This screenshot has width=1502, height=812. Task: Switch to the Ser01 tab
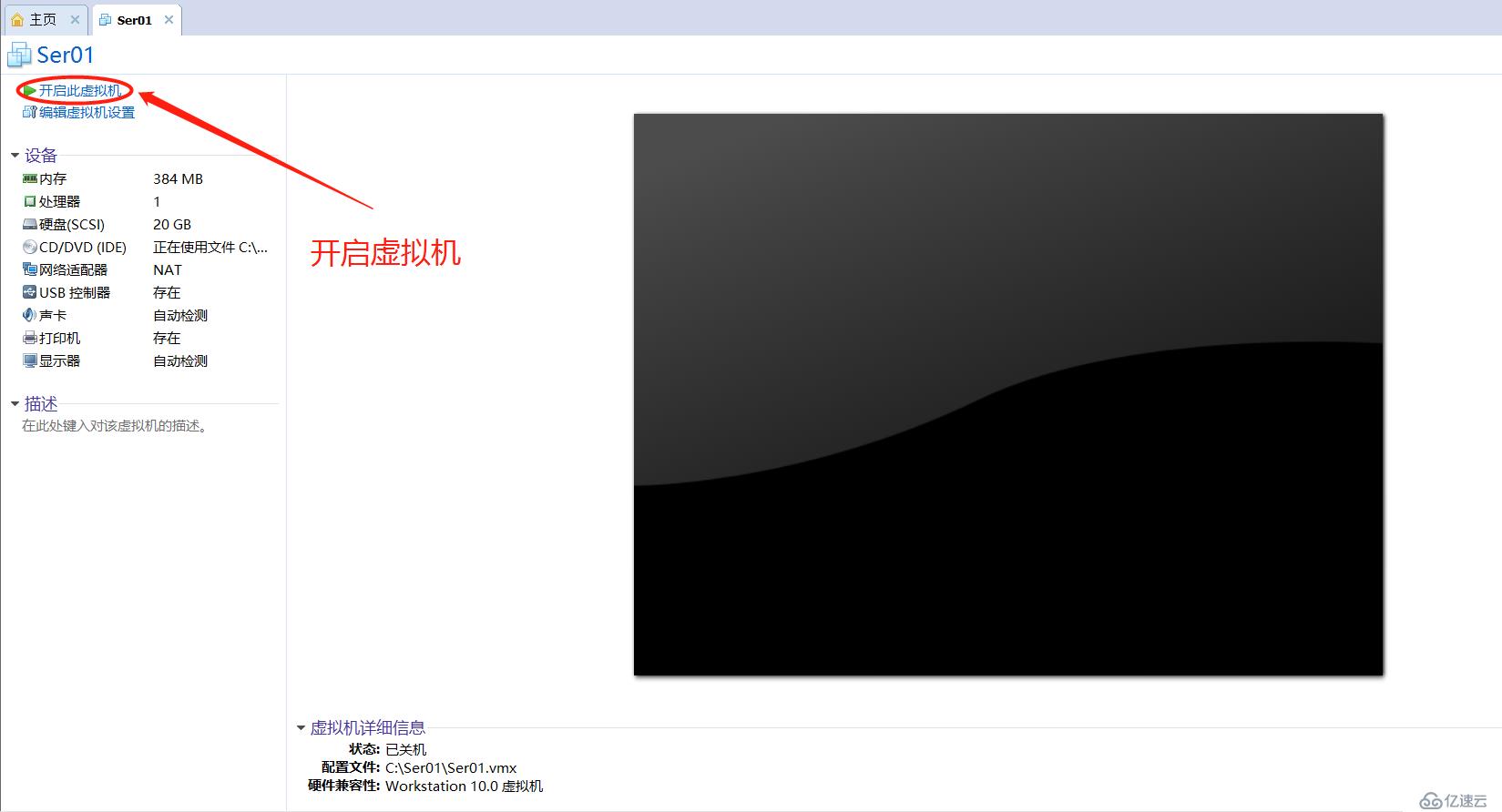point(137,20)
